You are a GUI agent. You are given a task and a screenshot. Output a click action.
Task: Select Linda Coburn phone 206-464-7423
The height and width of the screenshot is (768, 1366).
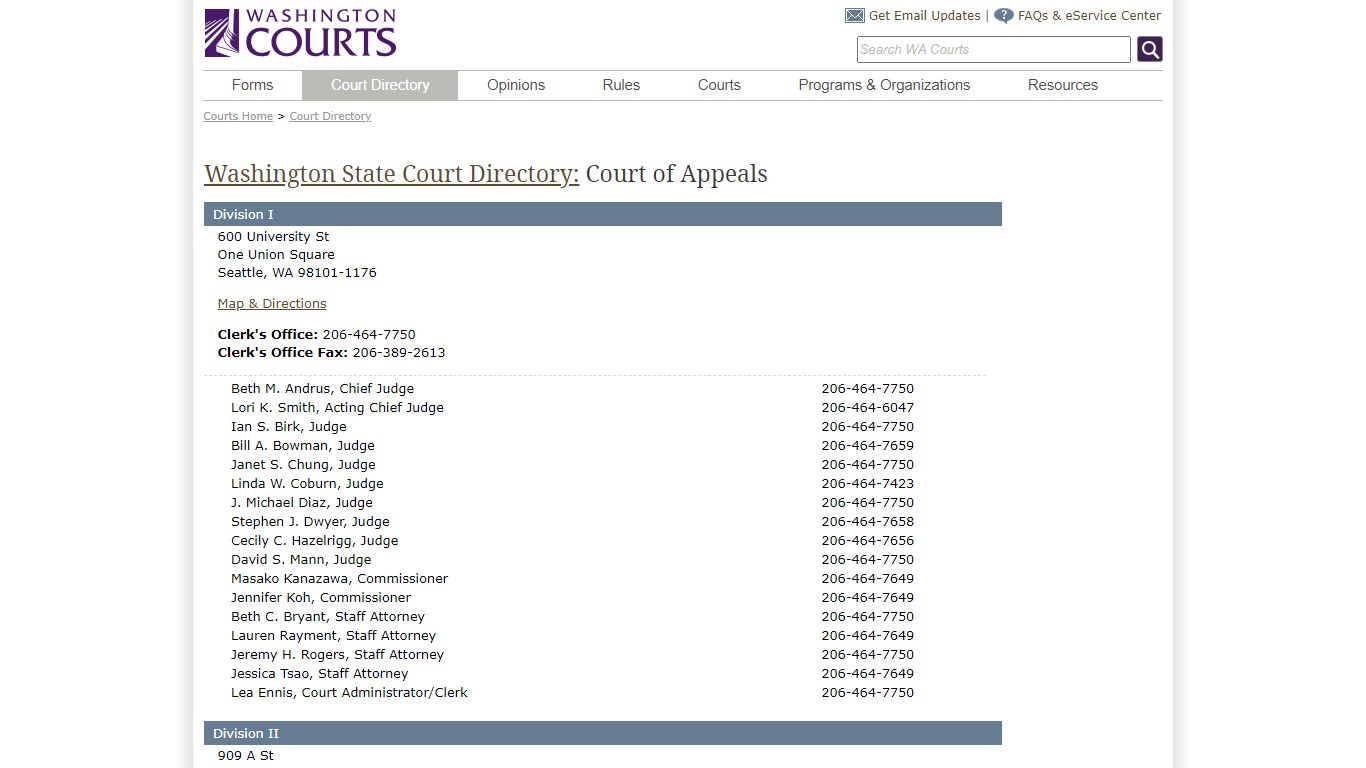click(868, 484)
